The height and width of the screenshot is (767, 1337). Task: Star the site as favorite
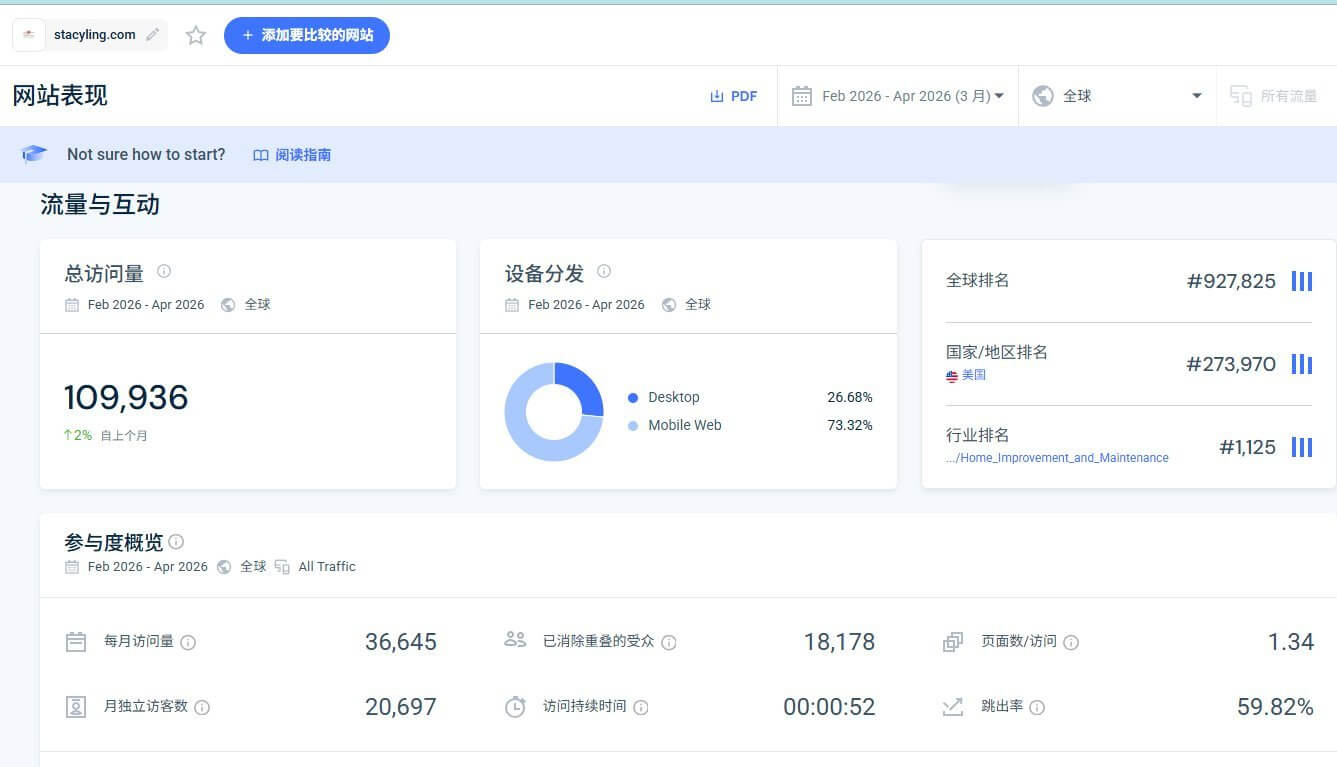pyautogui.click(x=196, y=36)
